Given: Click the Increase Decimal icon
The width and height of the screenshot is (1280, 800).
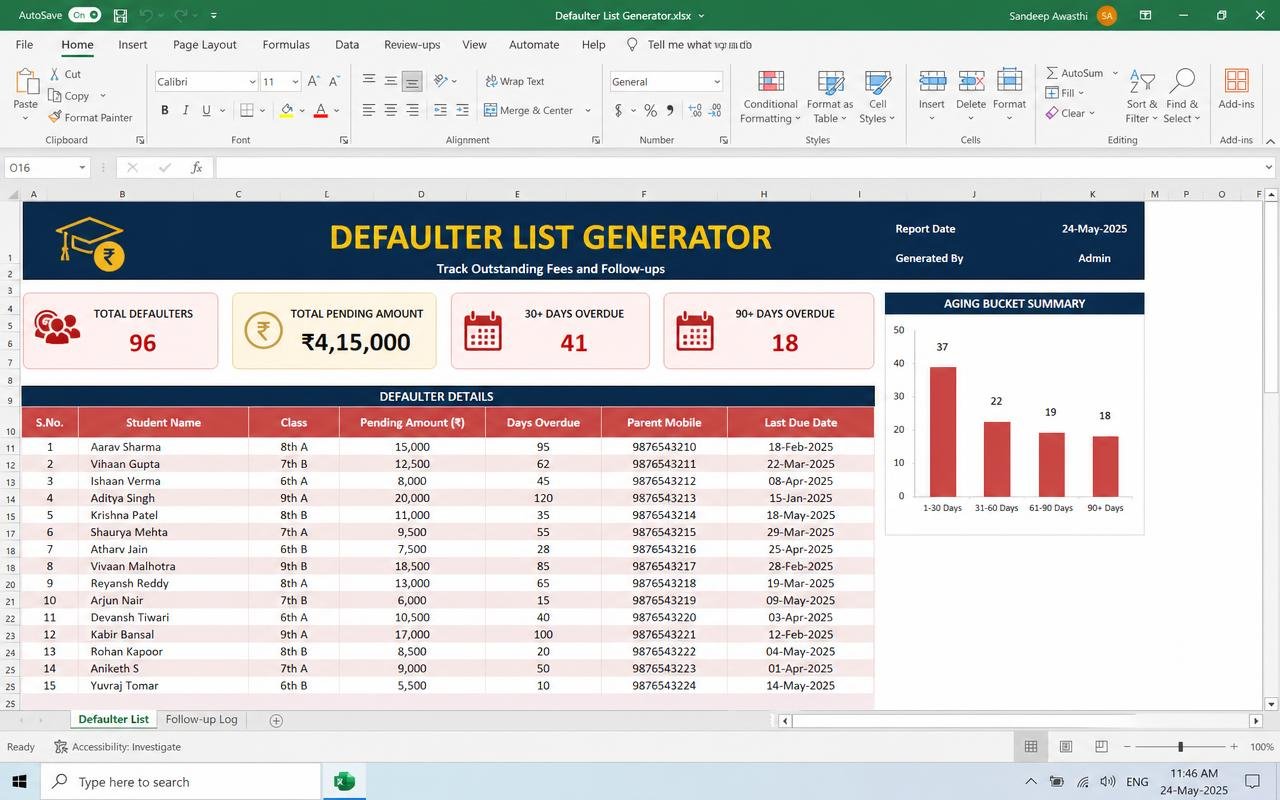Looking at the screenshot, I should coord(693,110).
